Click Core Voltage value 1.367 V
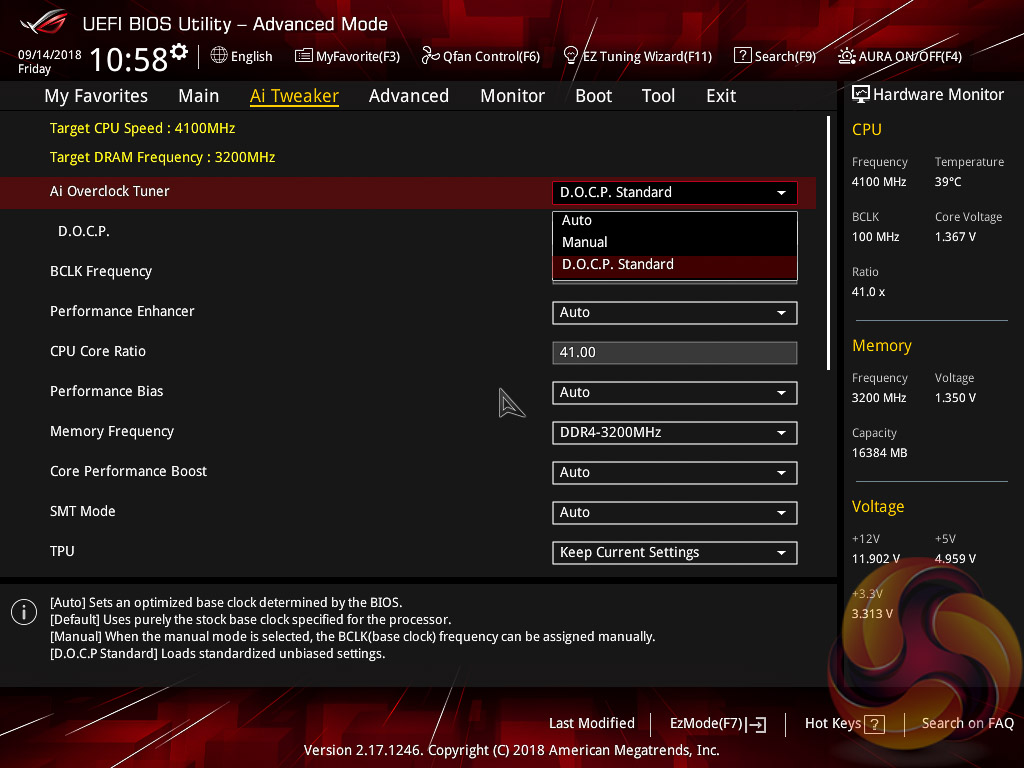Image resolution: width=1024 pixels, height=768 pixels. click(x=955, y=236)
